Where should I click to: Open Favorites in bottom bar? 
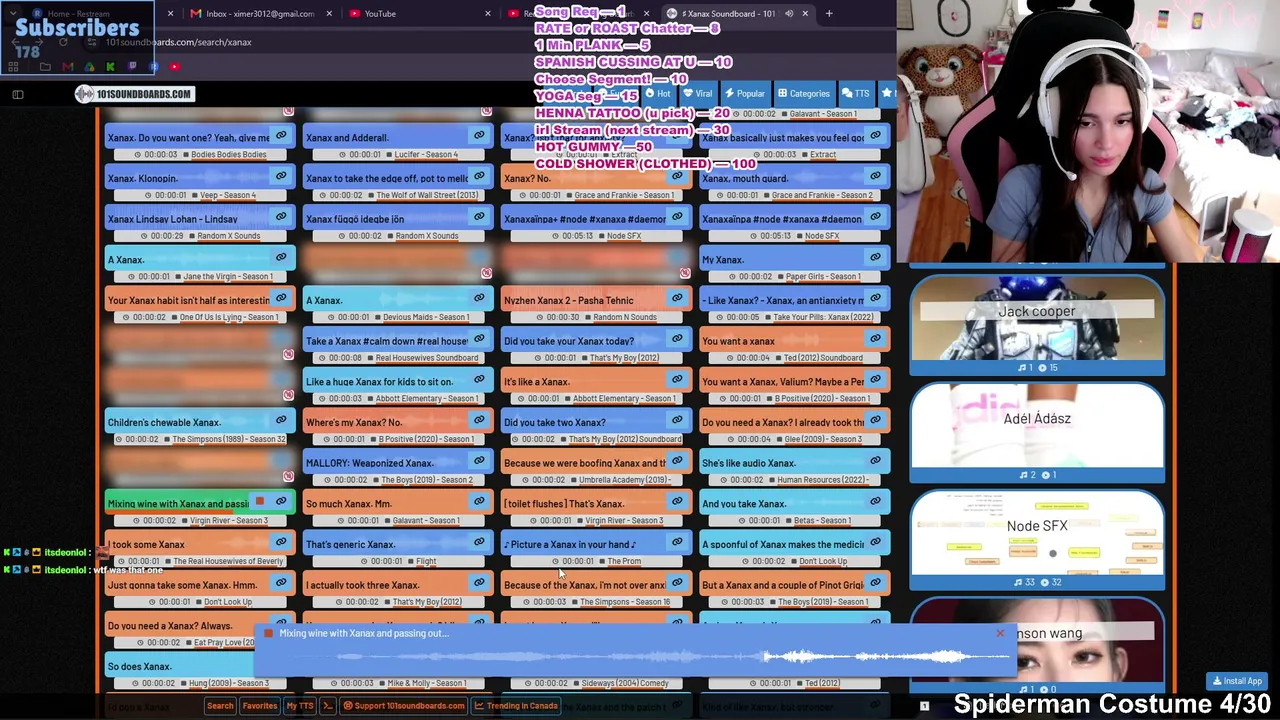[x=259, y=706]
